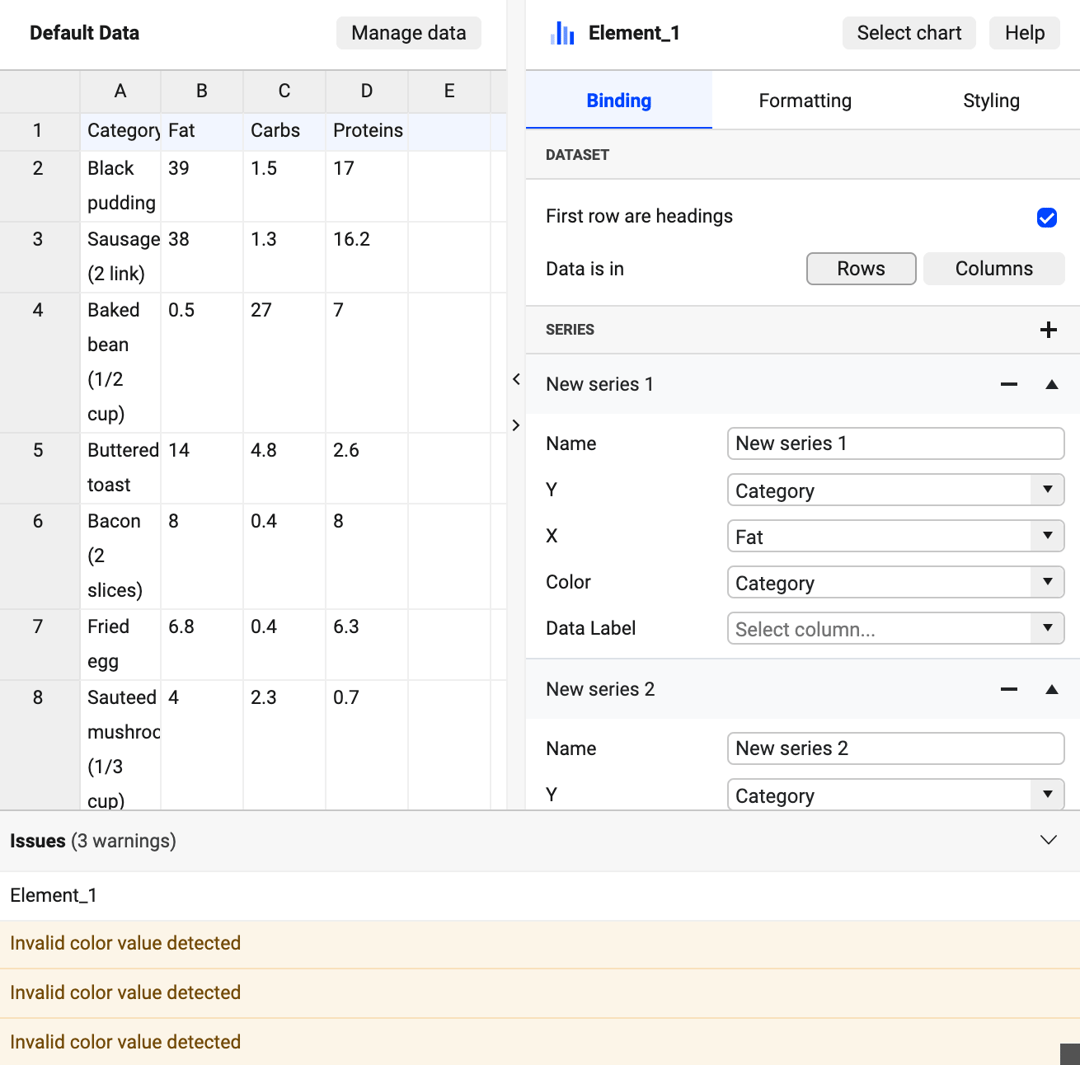Screen dimensions: 1080x1065
Task: Click the bar chart icon beside Element_1
Action: 562,33
